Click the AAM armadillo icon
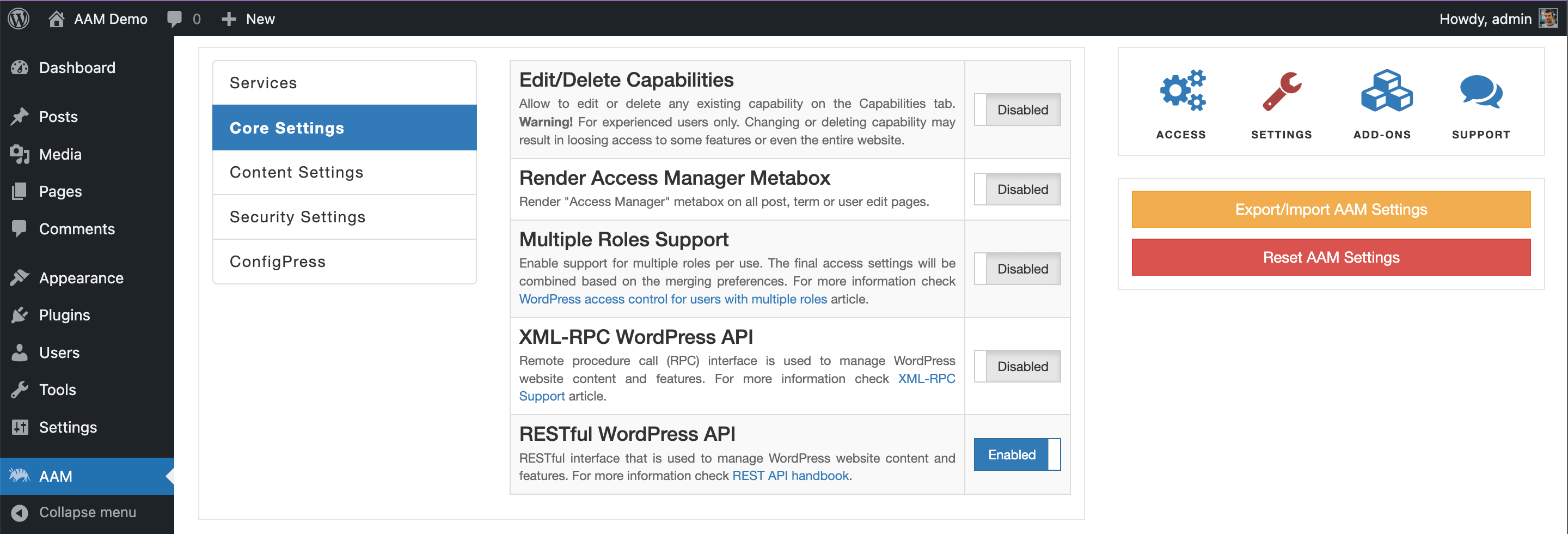Image resolution: width=1568 pixels, height=534 pixels. pos(20,476)
